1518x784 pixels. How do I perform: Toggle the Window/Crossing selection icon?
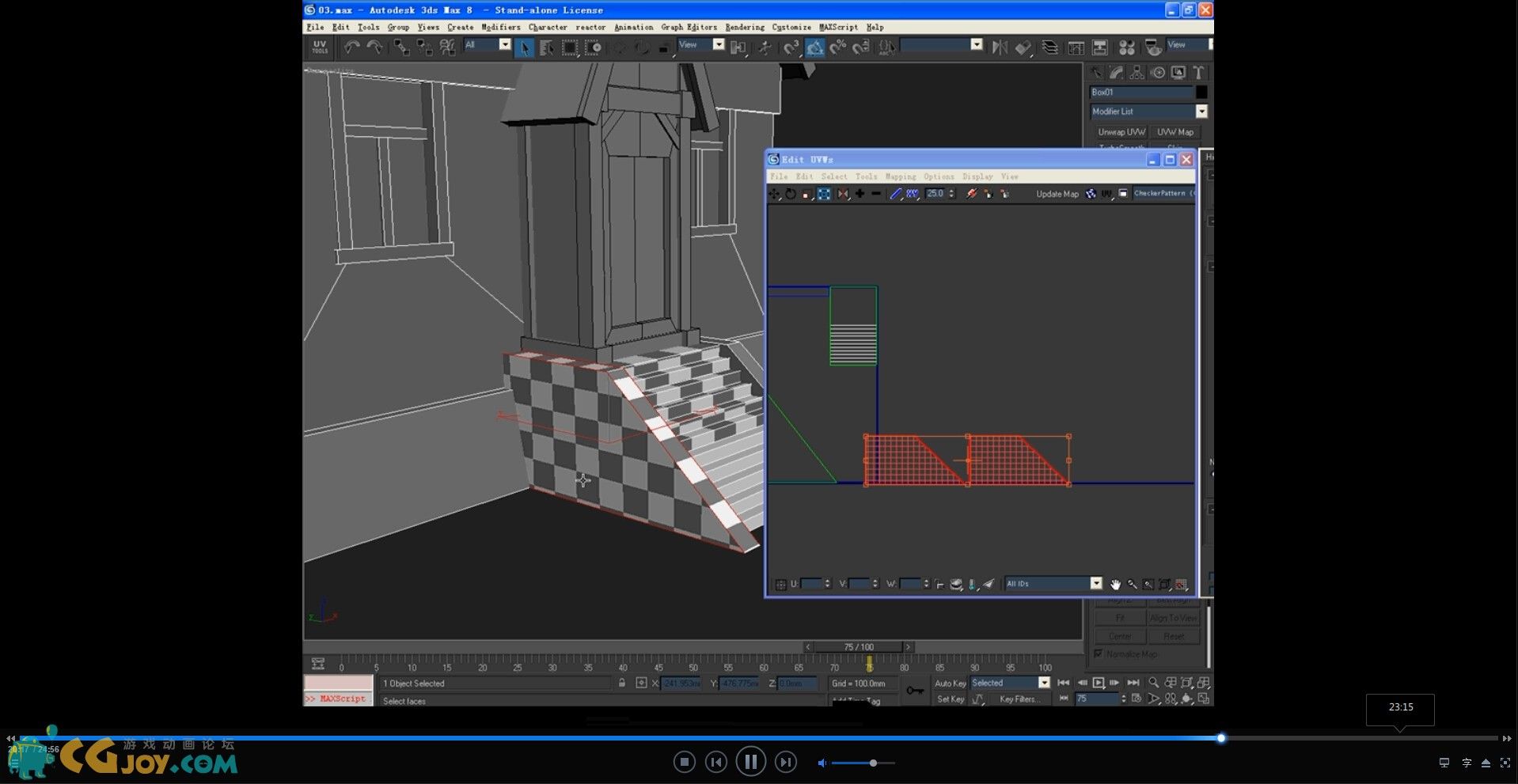pyautogui.click(x=593, y=47)
